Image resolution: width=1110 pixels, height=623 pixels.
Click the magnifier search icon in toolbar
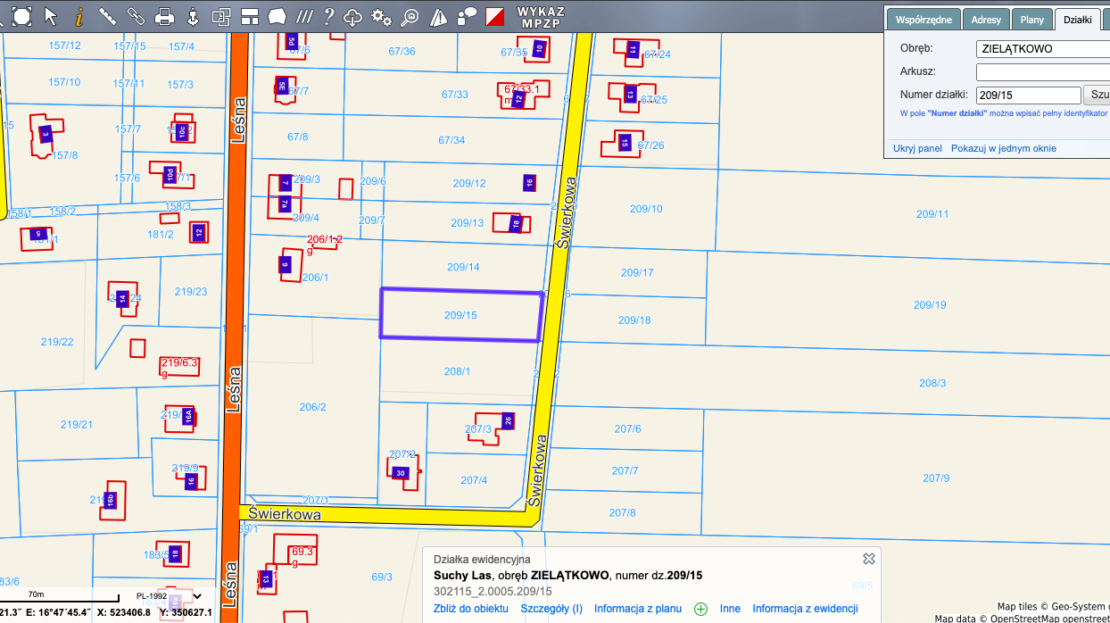tap(409, 16)
